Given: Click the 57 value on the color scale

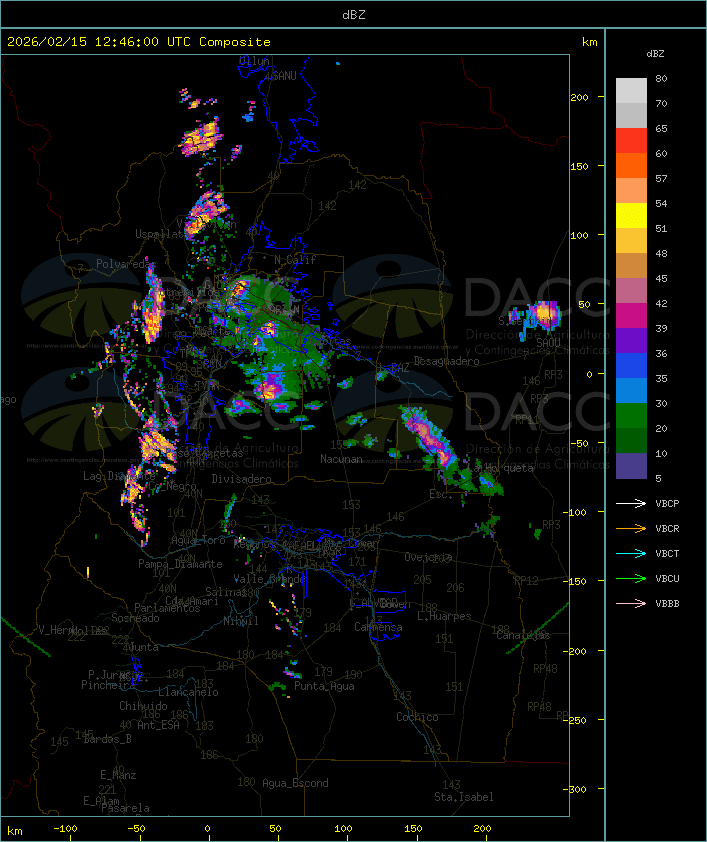Looking at the screenshot, I should (x=661, y=178).
